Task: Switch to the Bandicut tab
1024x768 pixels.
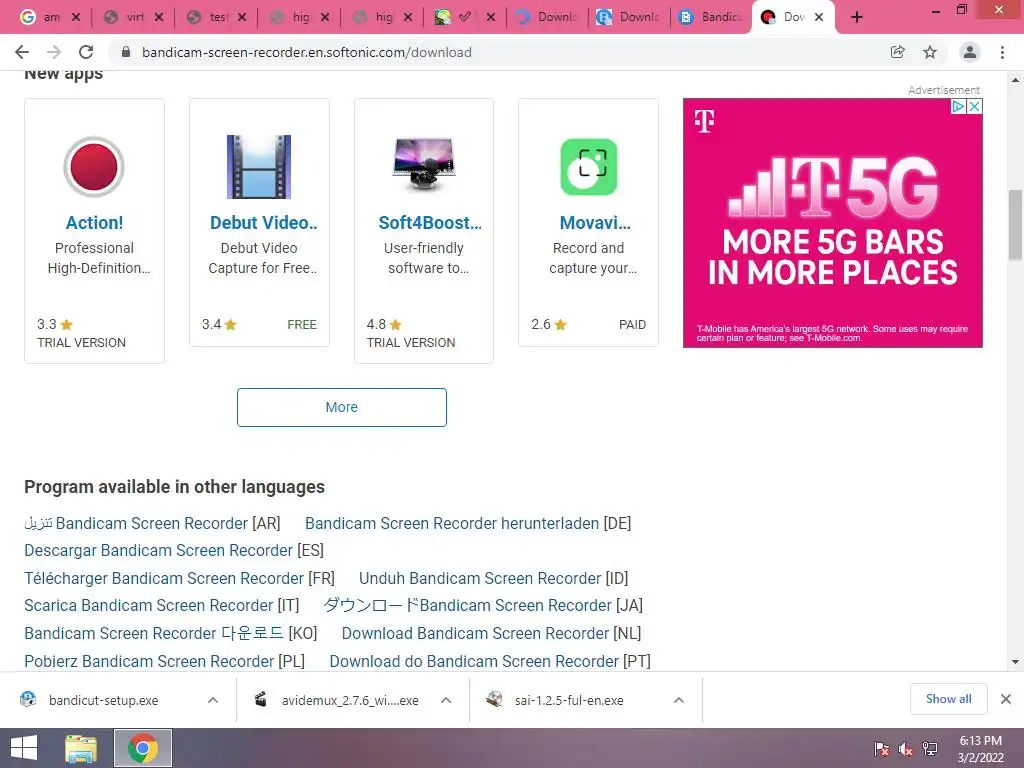Action: [x=710, y=17]
